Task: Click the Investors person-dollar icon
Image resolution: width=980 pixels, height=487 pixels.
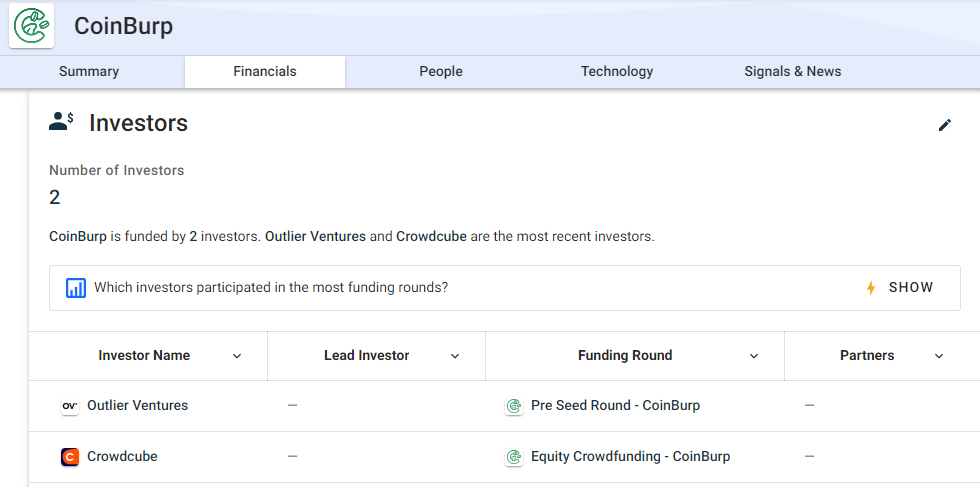Action: 61,121
